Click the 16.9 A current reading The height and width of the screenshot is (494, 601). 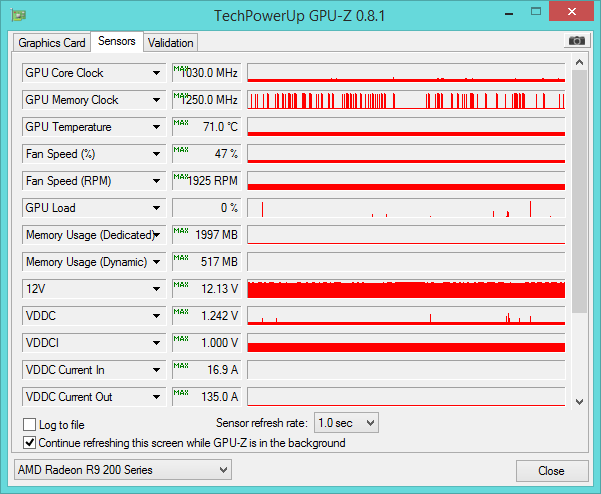coord(207,370)
